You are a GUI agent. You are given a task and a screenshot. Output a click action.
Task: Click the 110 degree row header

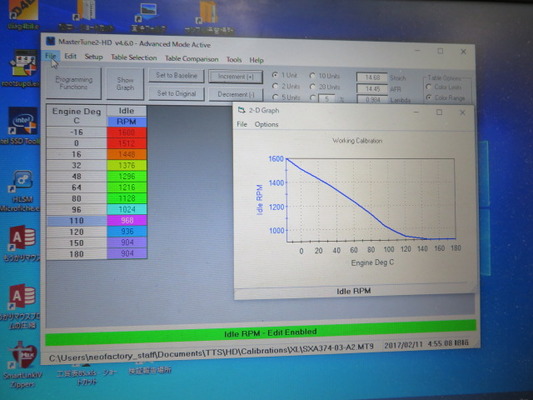tap(76, 221)
